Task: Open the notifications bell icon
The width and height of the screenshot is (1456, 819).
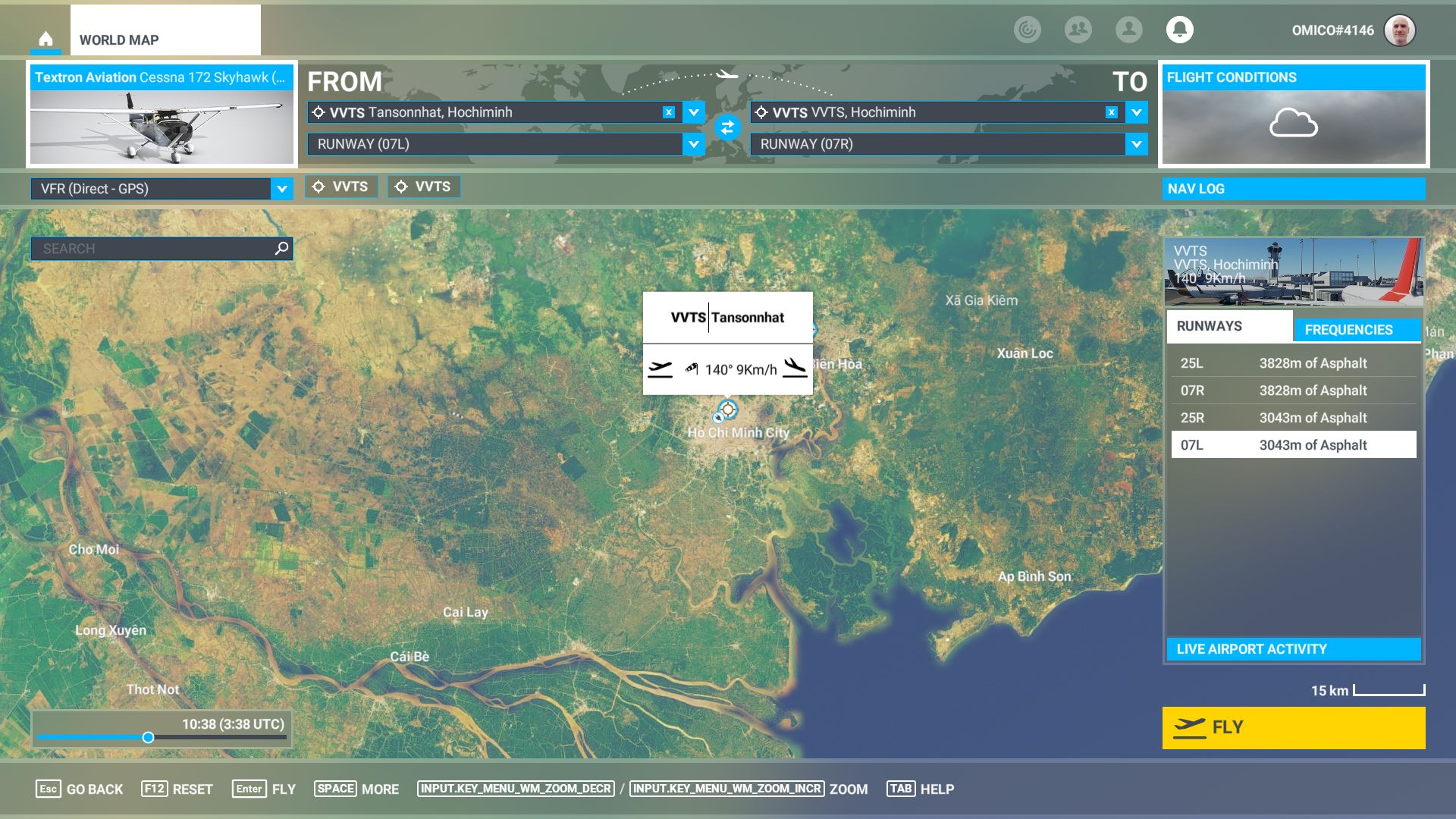Action: pyautogui.click(x=1179, y=30)
